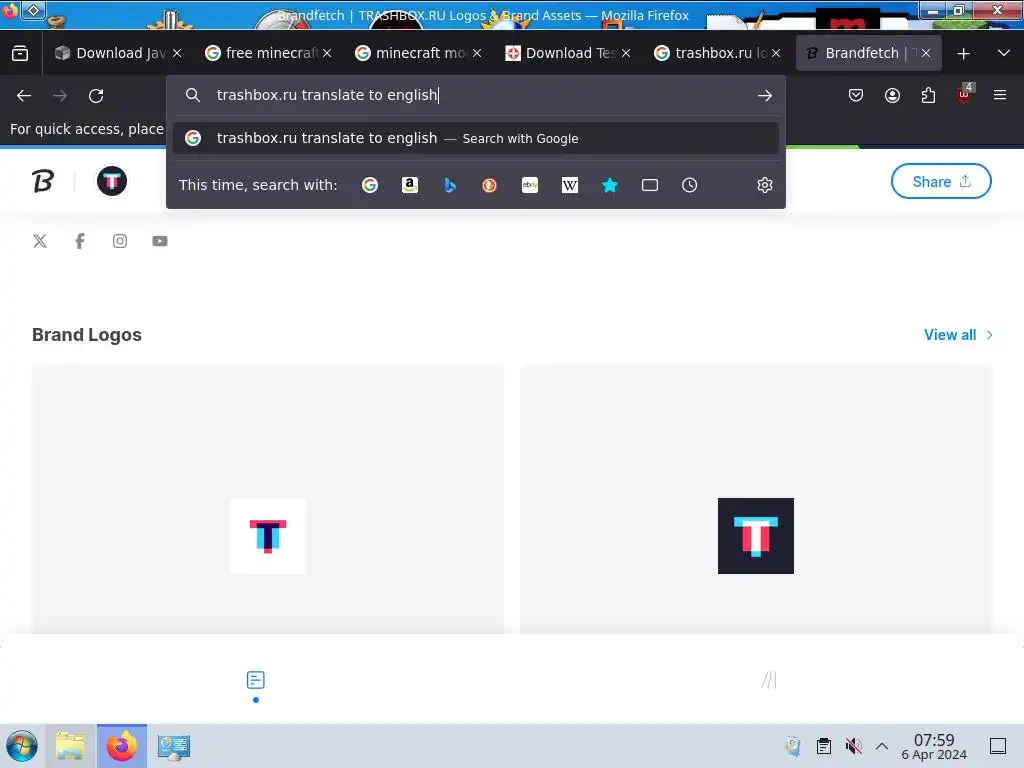Screen dimensions: 1024x768
Task: Close the Brandfetch tab
Action: pos(926,54)
